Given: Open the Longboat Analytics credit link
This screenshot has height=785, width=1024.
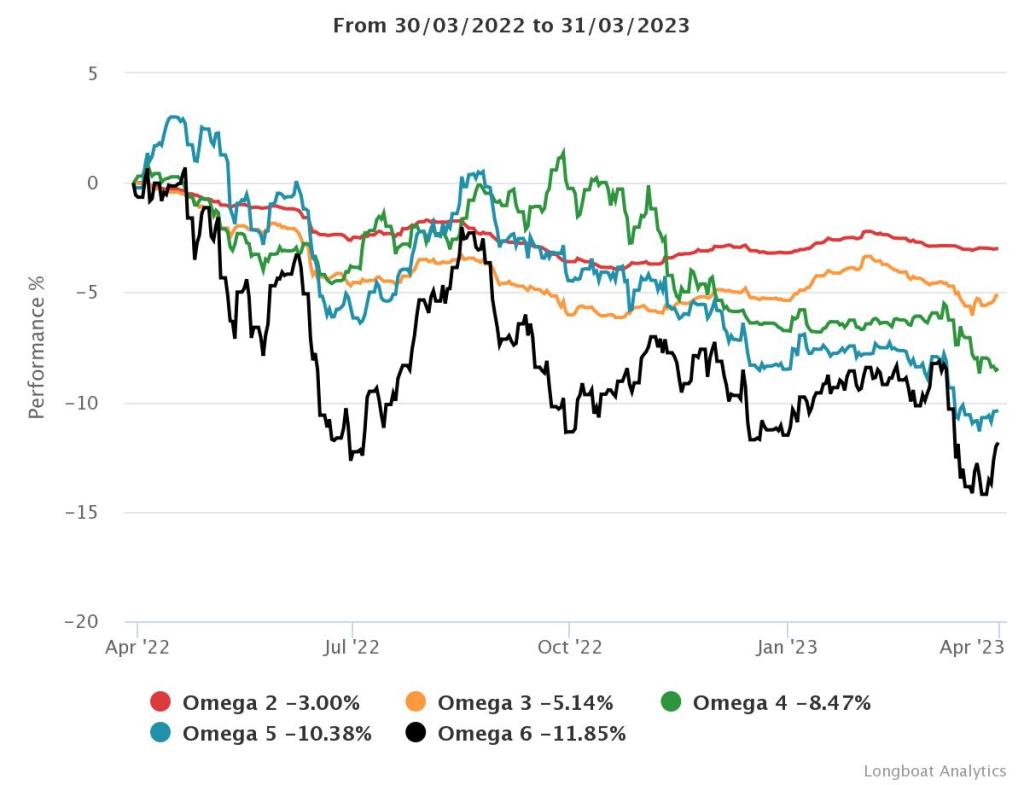Looking at the screenshot, I should 935,771.
